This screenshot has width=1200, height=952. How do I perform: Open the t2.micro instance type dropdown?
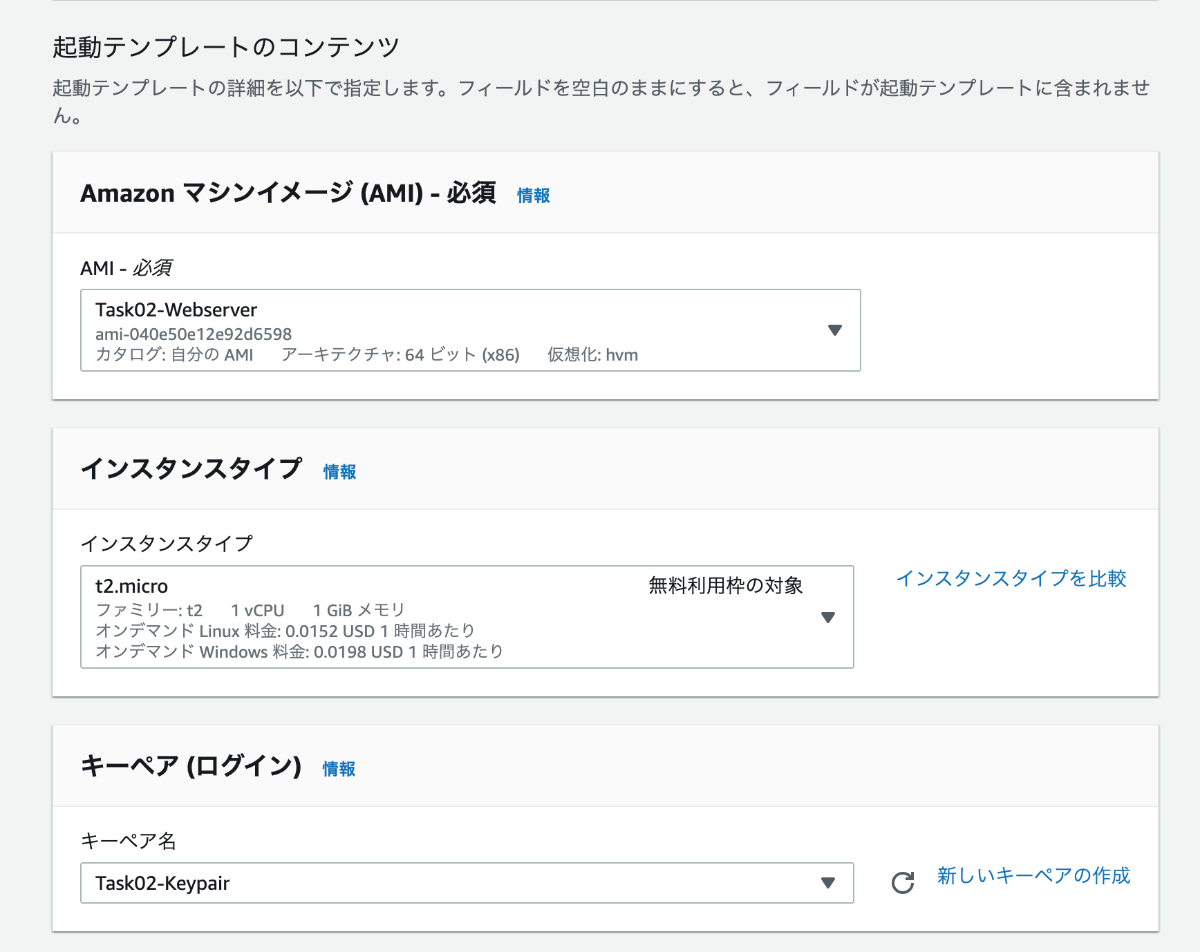(x=467, y=617)
